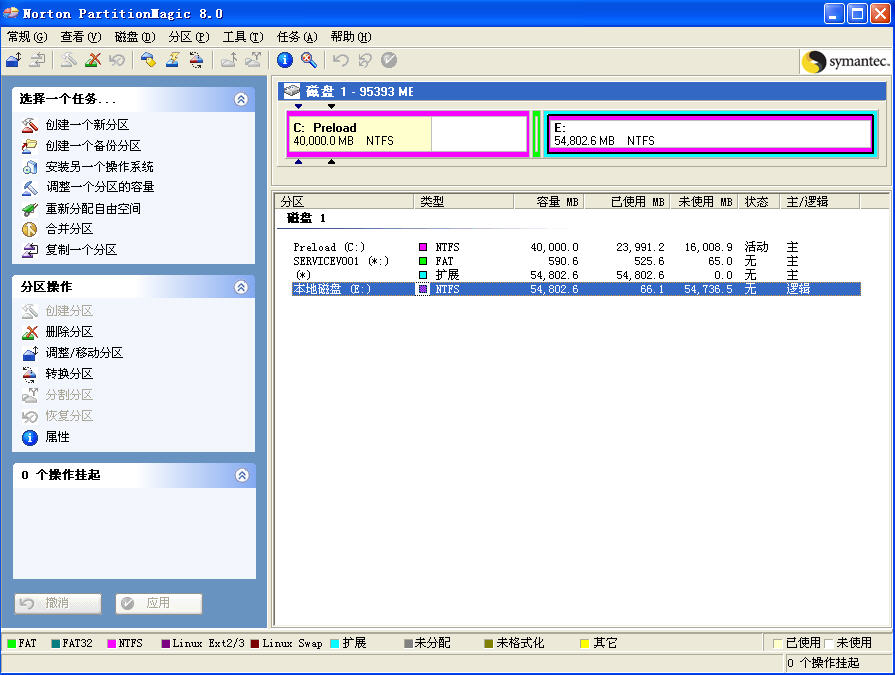This screenshot has height=675, width=895.
Task: Select E: partition block in disk map
Action: click(x=710, y=134)
